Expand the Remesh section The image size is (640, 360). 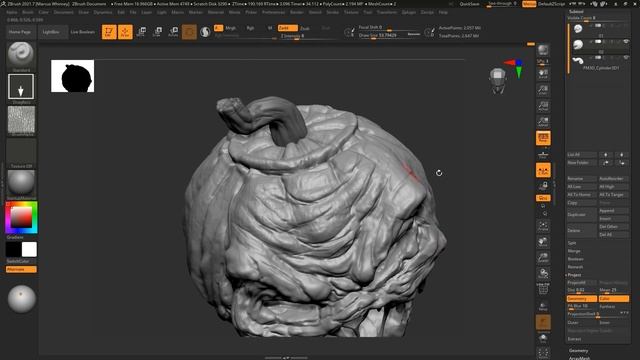tap(575, 267)
